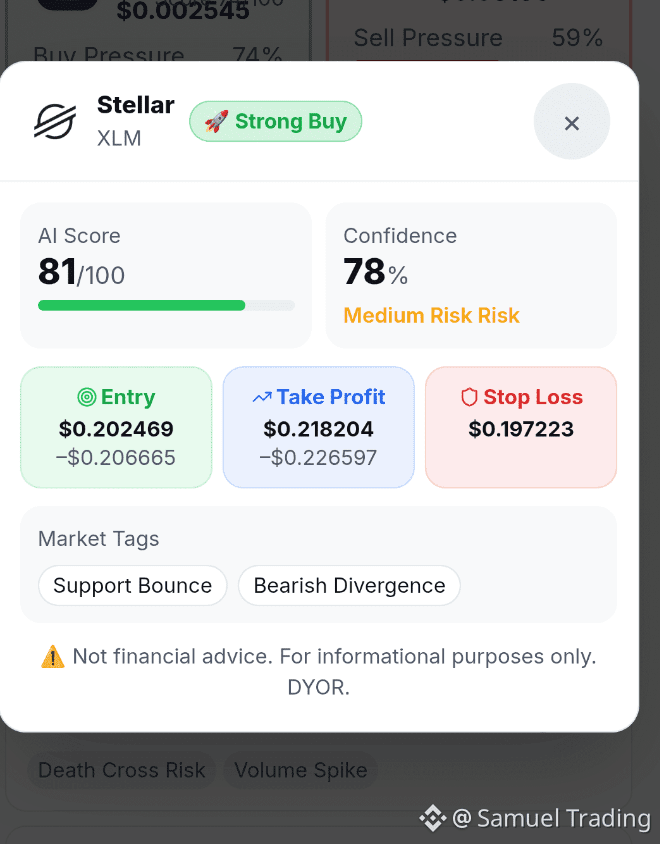The width and height of the screenshot is (660, 844).
Task: Open the Entry price card
Action: point(116,427)
